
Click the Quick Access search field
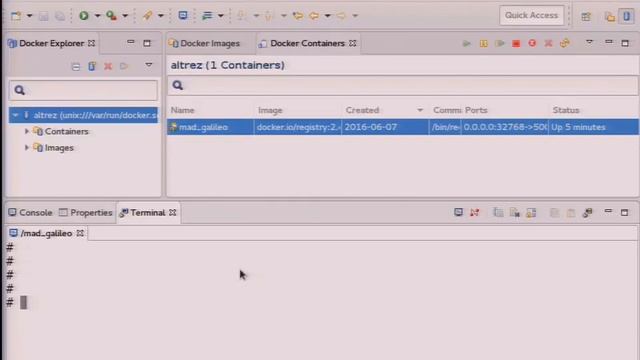point(531,16)
